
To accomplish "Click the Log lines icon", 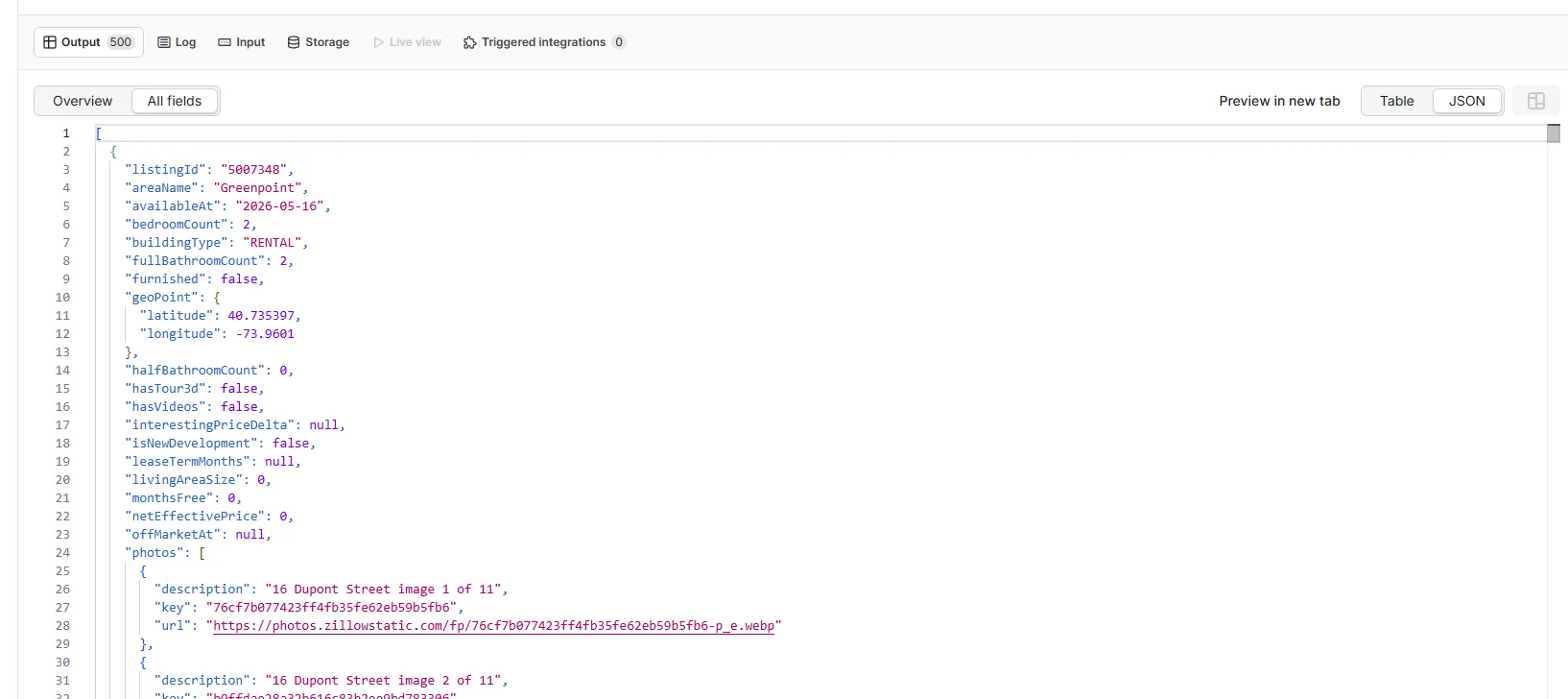I will click(164, 42).
